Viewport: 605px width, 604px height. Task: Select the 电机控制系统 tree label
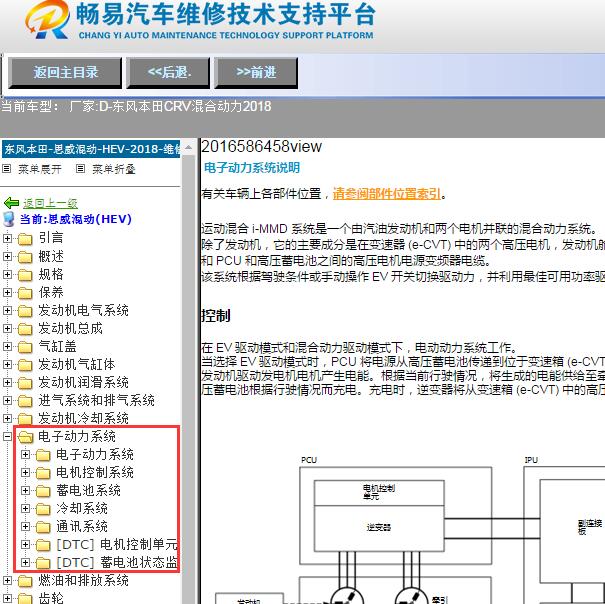click(x=95, y=472)
